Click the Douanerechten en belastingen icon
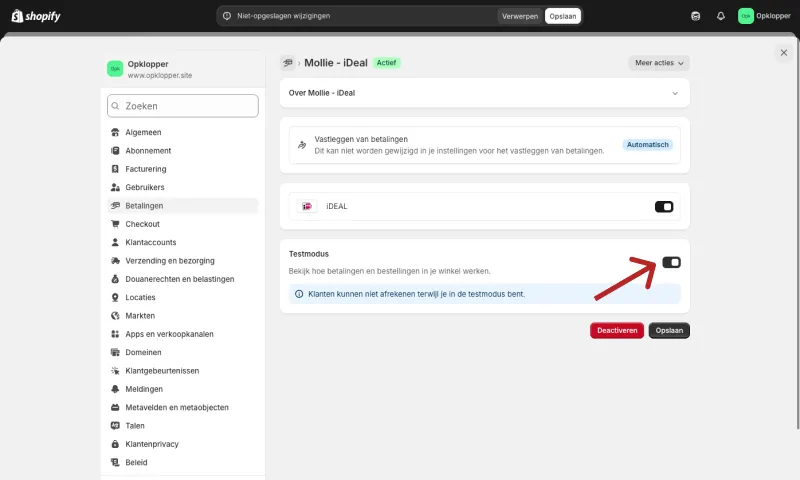Viewport: 800px width, 480px height. [x=115, y=279]
